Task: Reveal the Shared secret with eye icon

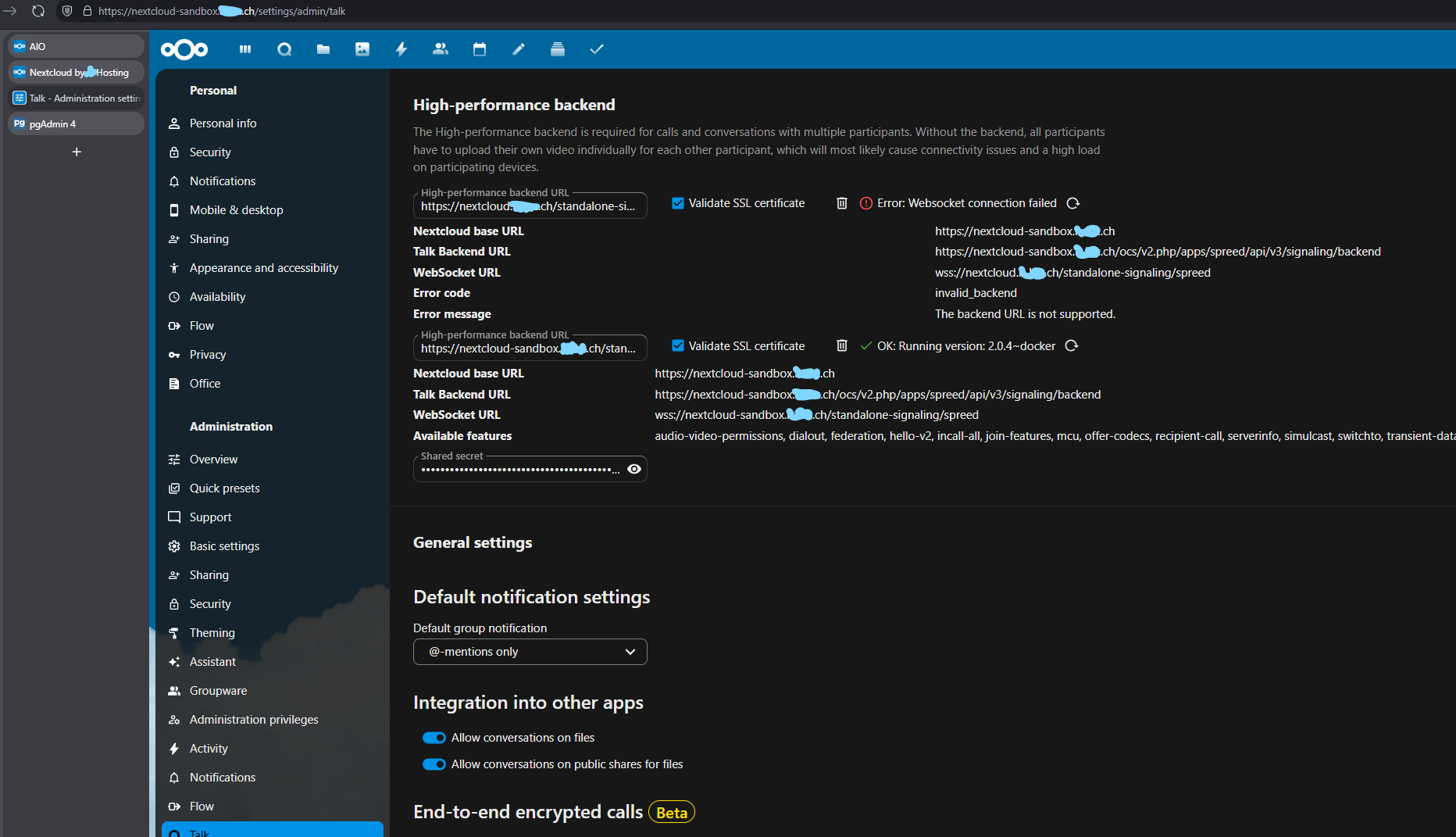Action: point(634,469)
